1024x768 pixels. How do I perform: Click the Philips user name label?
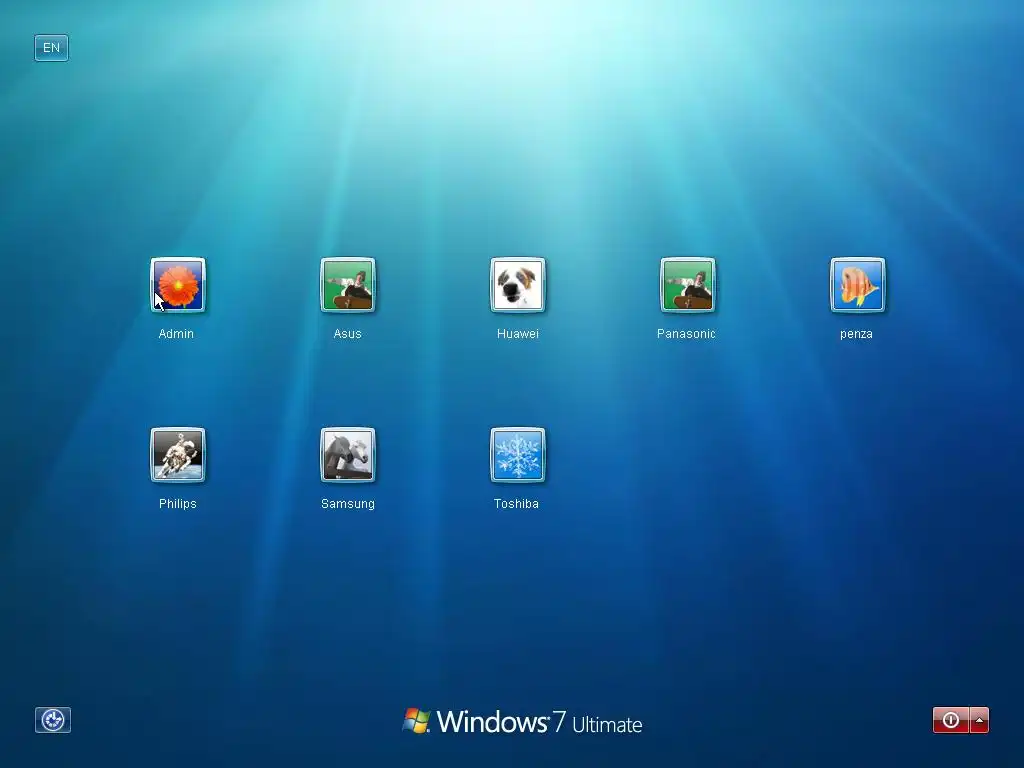pos(178,504)
